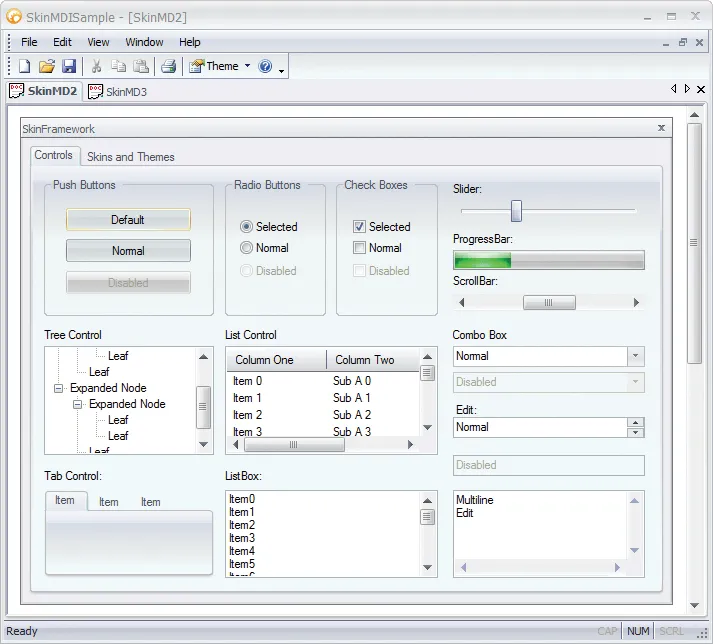Viewport: 713px width, 644px height.
Task: Click the Cut scissors icon
Action: point(96,66)
